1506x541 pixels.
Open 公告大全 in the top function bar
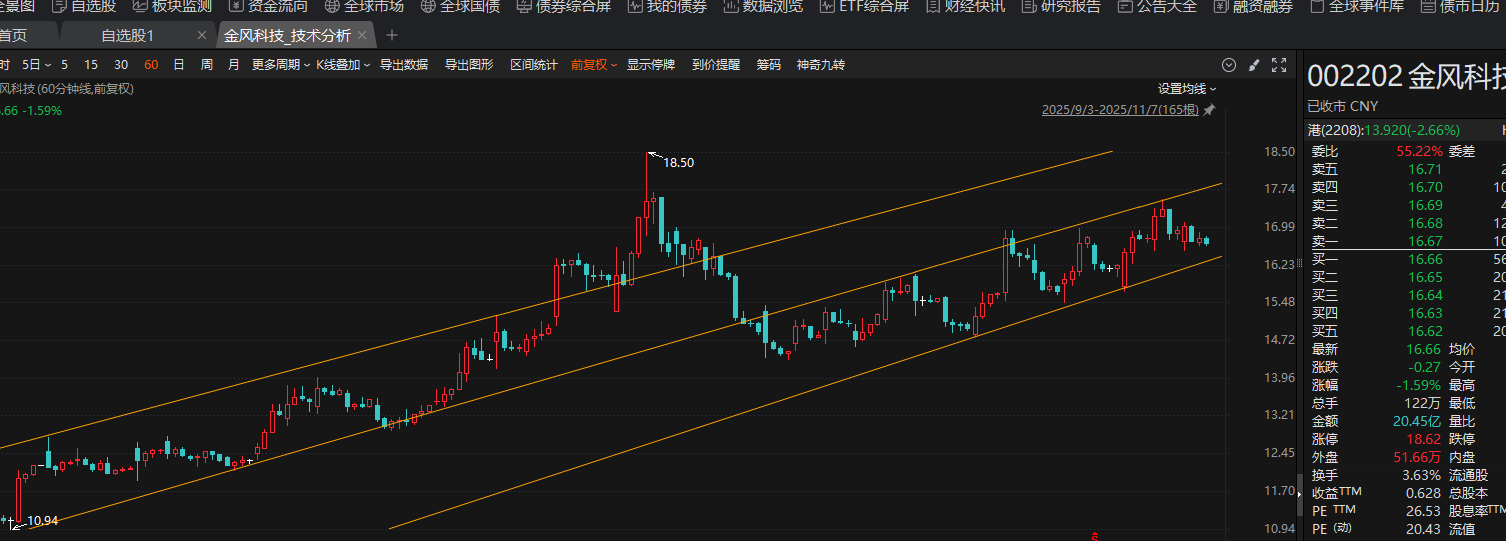(x=1158, y=6)
